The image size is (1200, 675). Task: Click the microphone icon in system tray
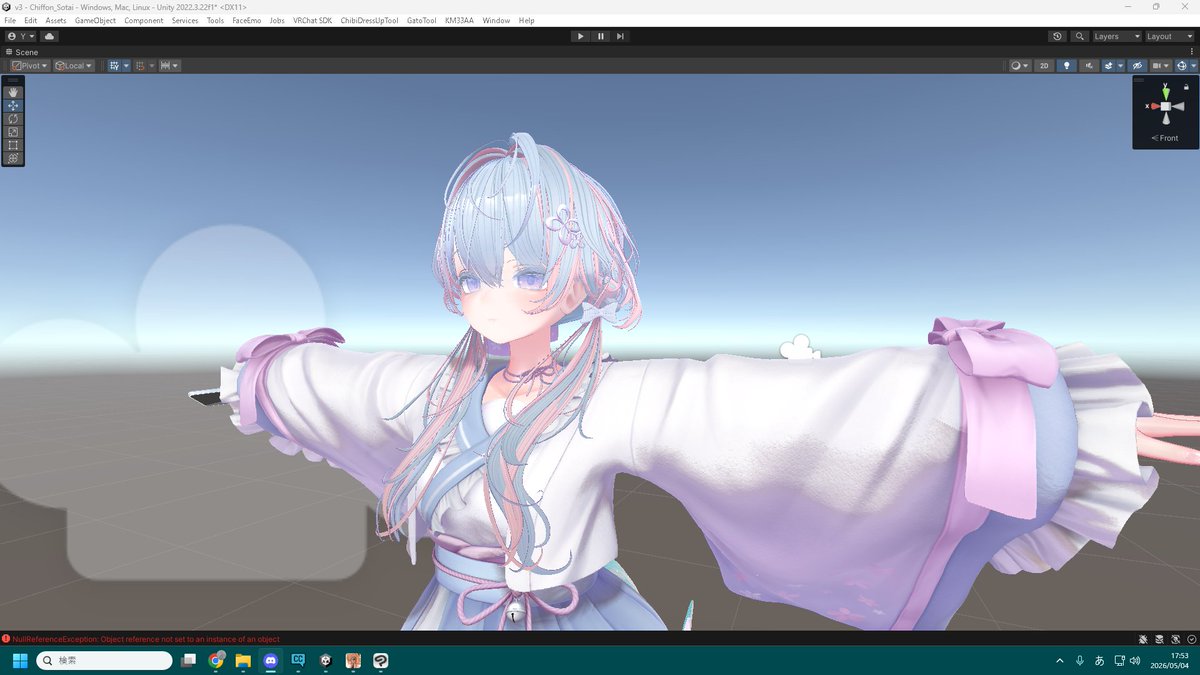1080,660
